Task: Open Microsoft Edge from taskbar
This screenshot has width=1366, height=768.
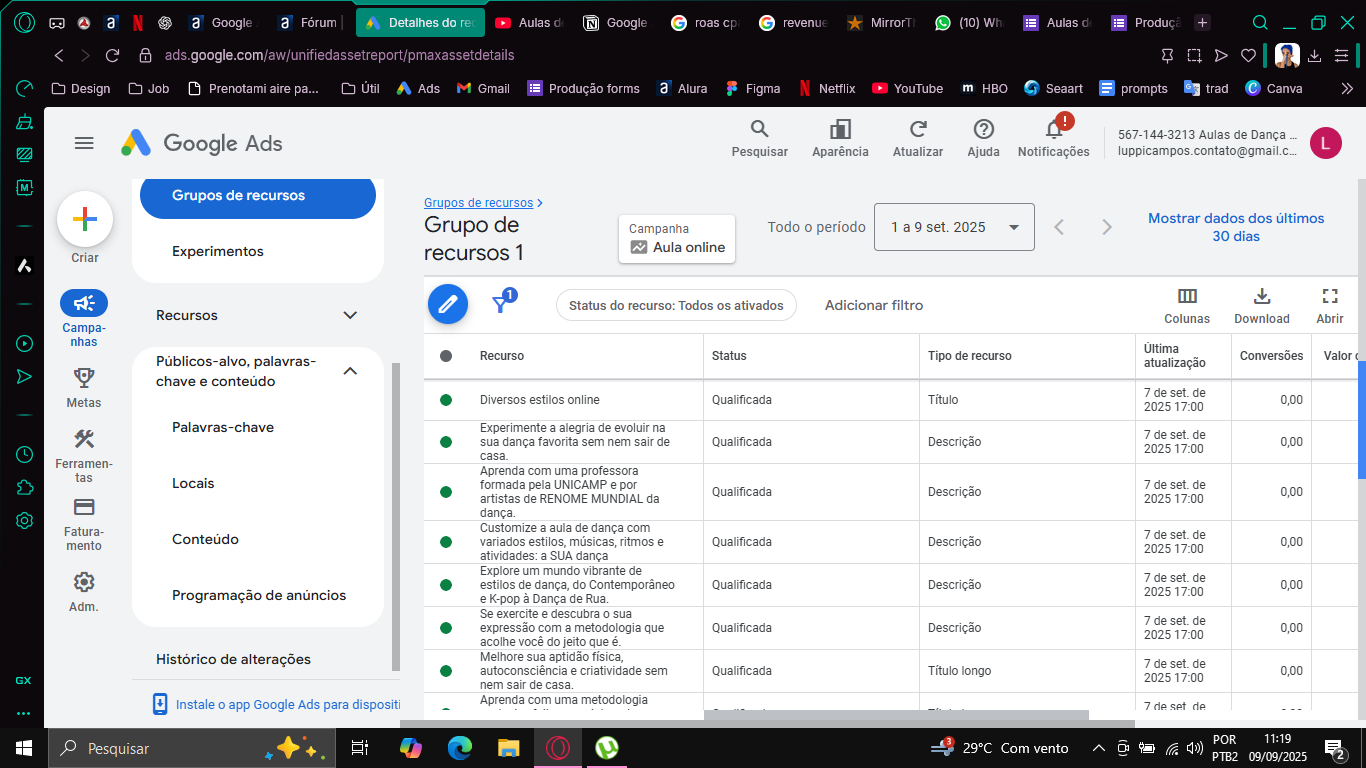Action: click(460, 748)
